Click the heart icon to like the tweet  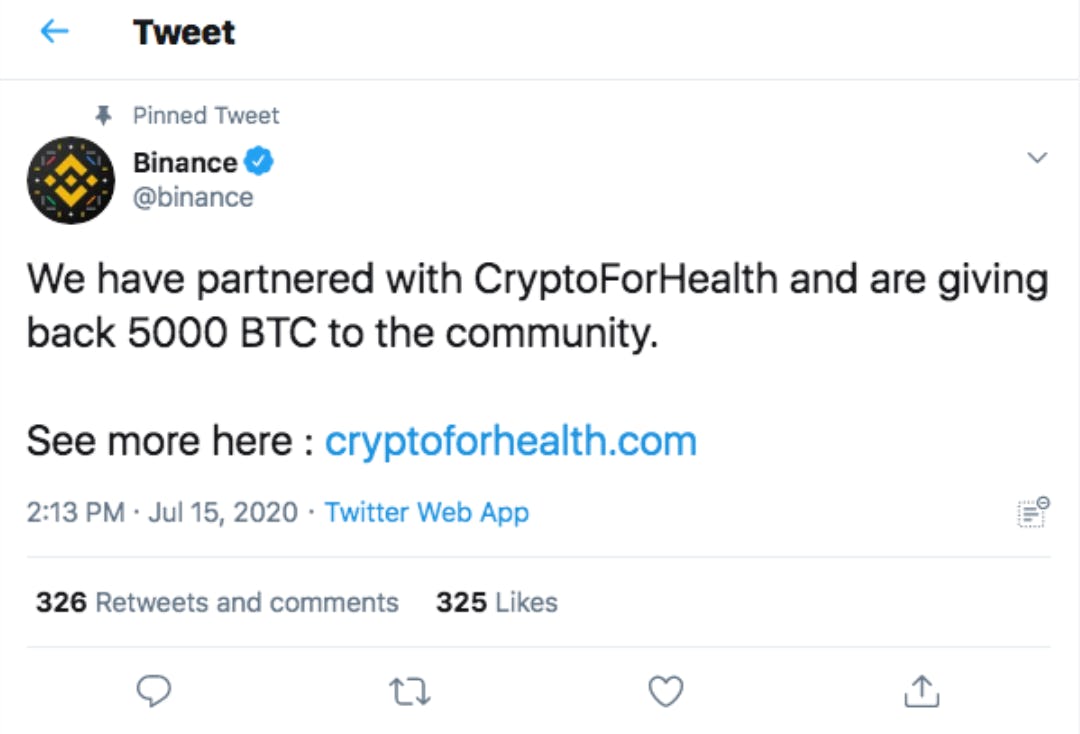pos(665,690)
